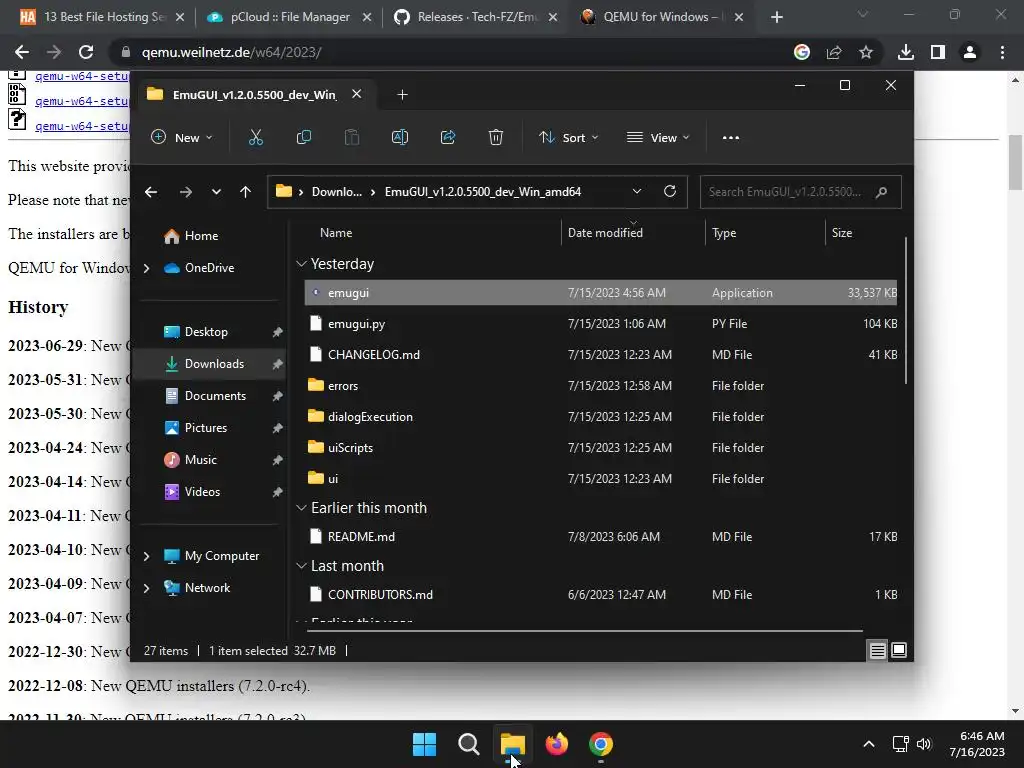Click the Google icon in Chrome address bar
The height and width of the screenshot is (768, 1024).
pos(802,52)
